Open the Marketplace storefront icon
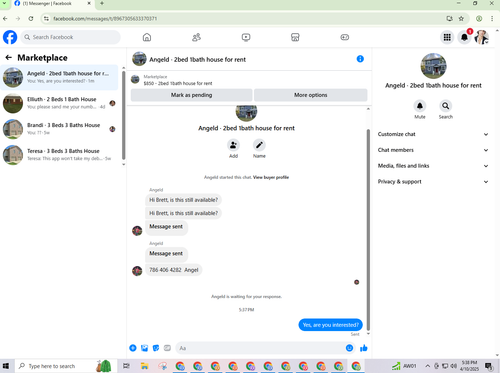The width and height of the screenshot is (500, 373). [x=295, y=37]
